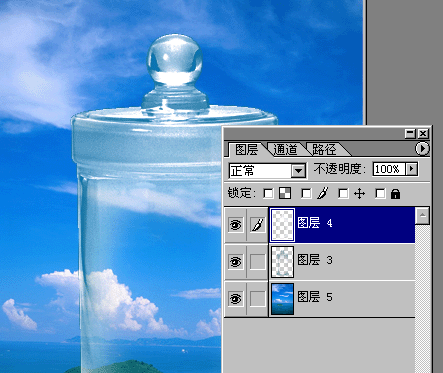Click the lock transparency checkerboard icon
The image size is (443, 373).
285,193
